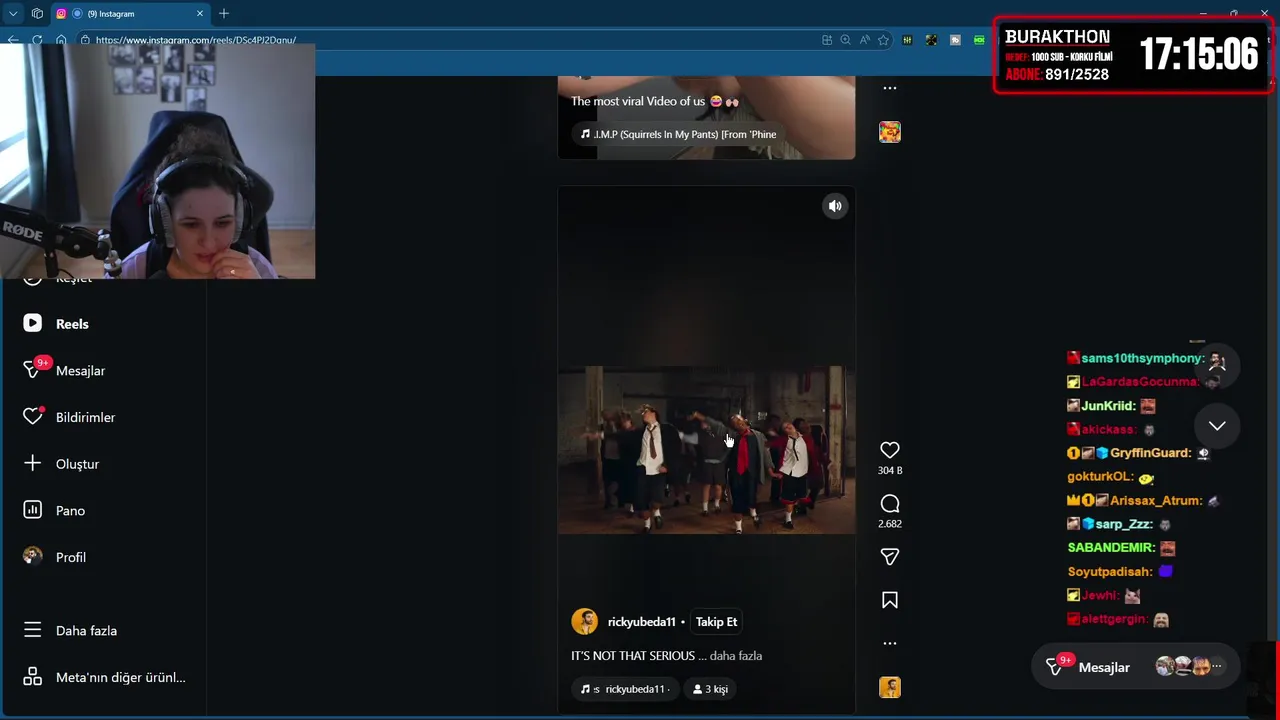
Task: Select the (9) Instagram tab
Action: click(x=130, y=14)
